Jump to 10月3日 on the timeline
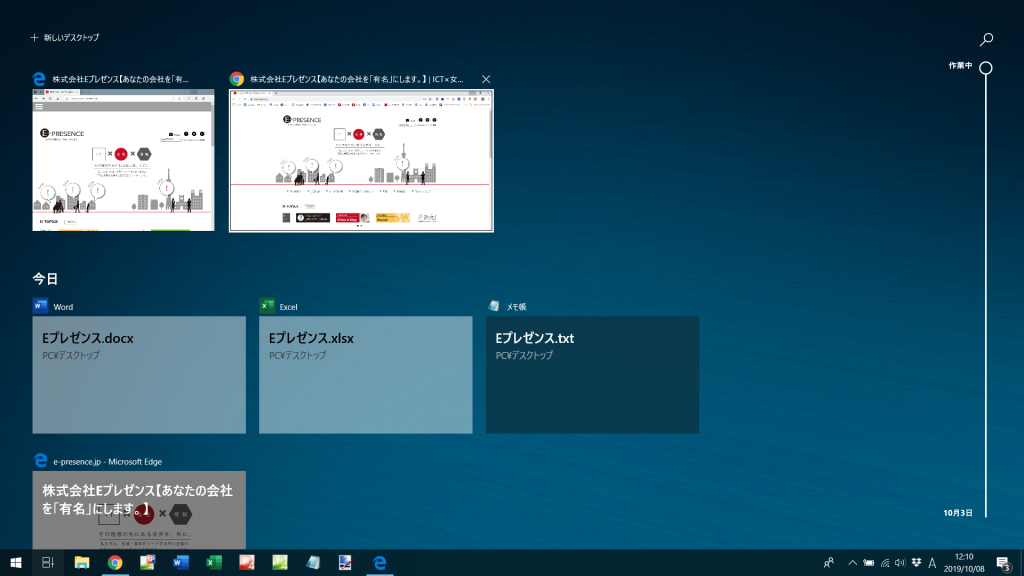This screenshot has width=1024, height=576. click(x=958, y=513)
